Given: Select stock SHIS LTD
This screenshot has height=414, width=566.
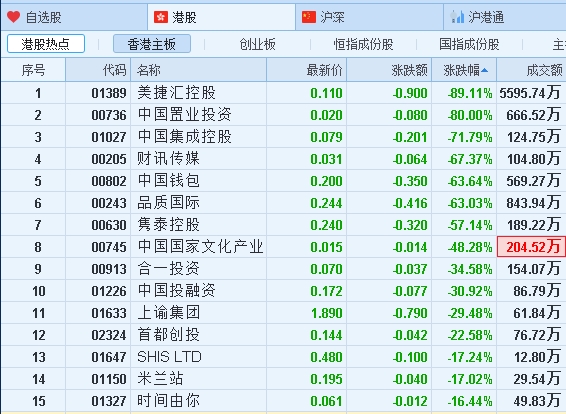Looking at the screenshot, I should (x=169, y=357).
